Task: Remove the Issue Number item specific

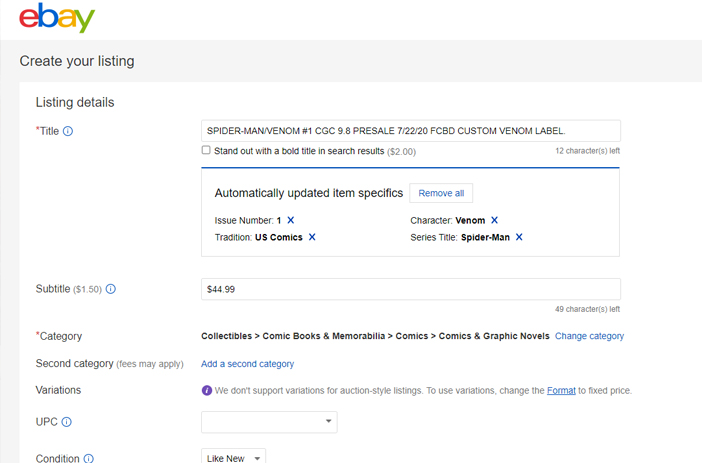Action: click(x=291, y=220)
